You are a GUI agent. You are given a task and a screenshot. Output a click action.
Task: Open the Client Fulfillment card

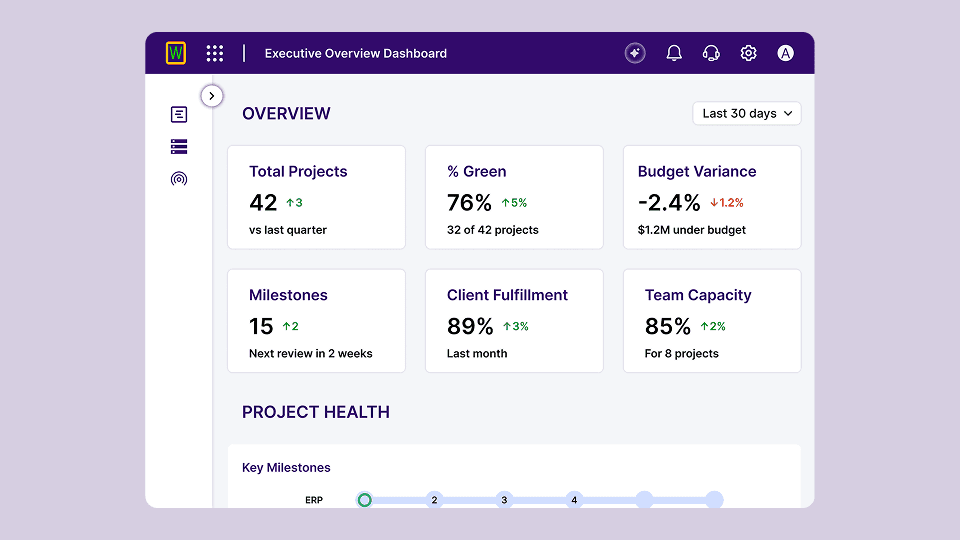click(x=514, y=321)
